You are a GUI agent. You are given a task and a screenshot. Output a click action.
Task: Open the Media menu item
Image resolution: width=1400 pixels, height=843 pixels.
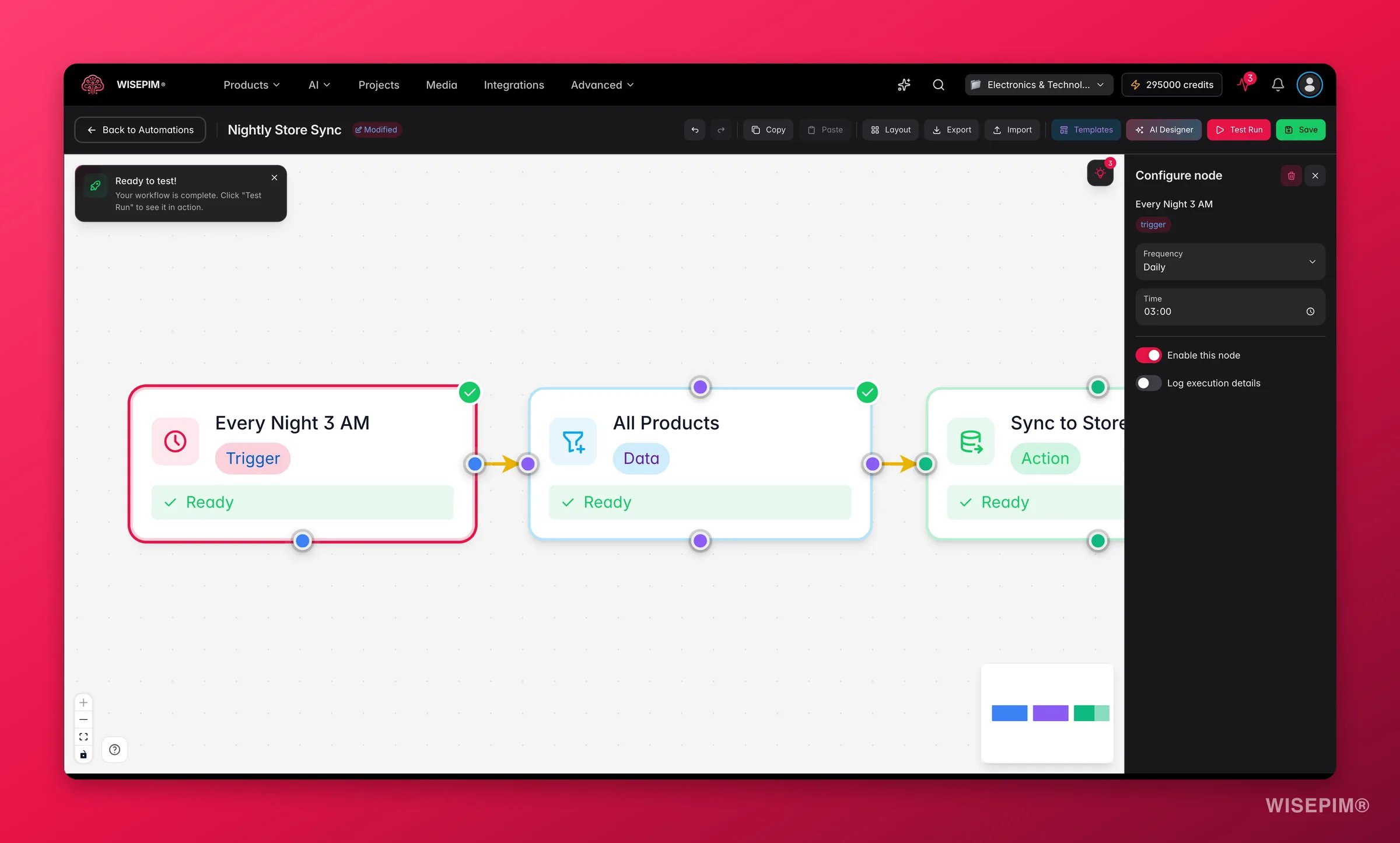pos(442,85)
